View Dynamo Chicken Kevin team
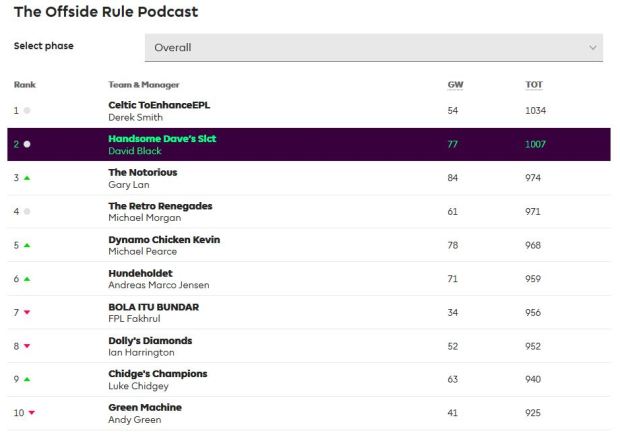The width and height of the screenshot is (620, 433). pos(164,240)
